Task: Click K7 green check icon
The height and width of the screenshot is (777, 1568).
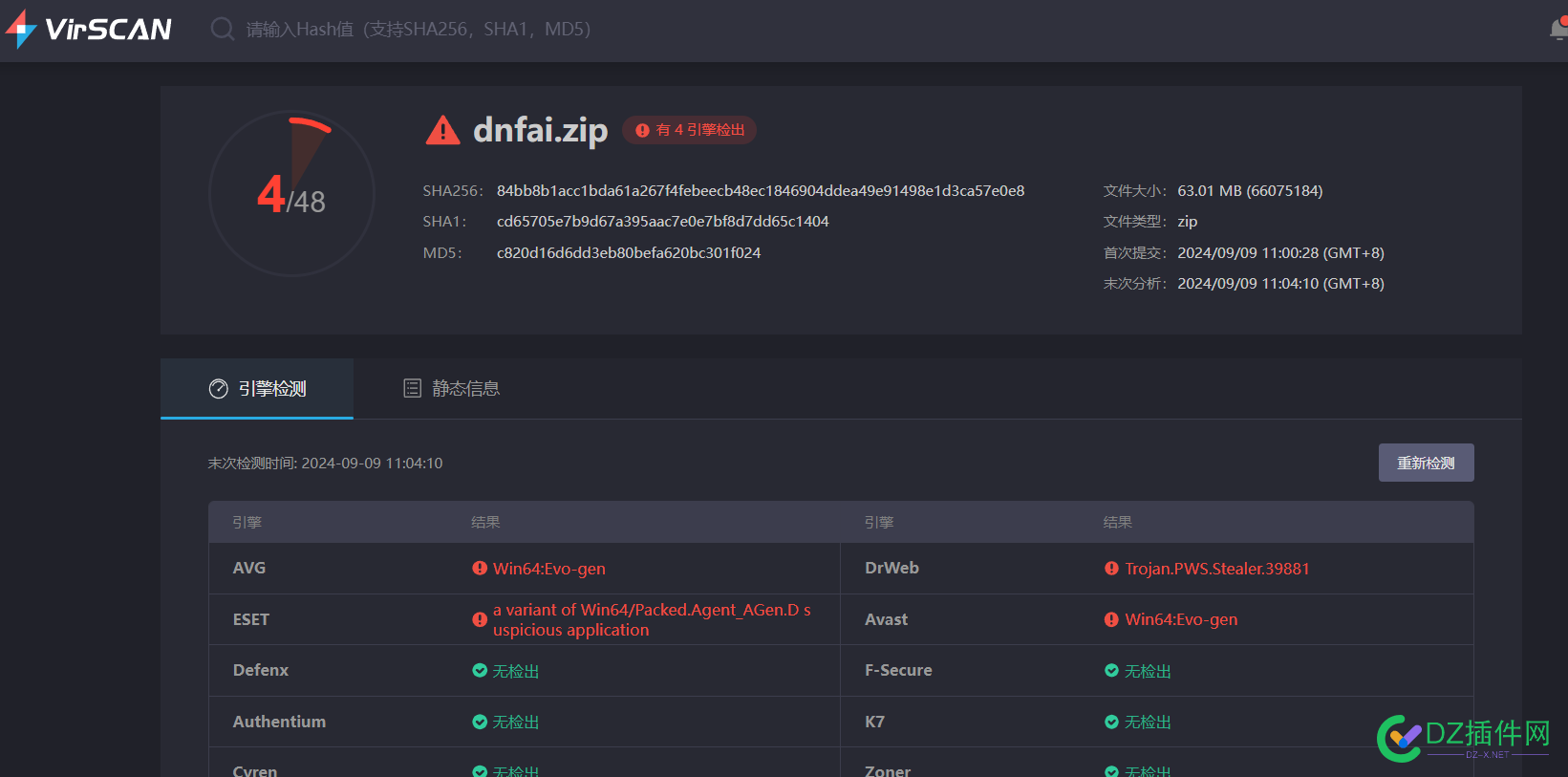Action: (1111, 722)
